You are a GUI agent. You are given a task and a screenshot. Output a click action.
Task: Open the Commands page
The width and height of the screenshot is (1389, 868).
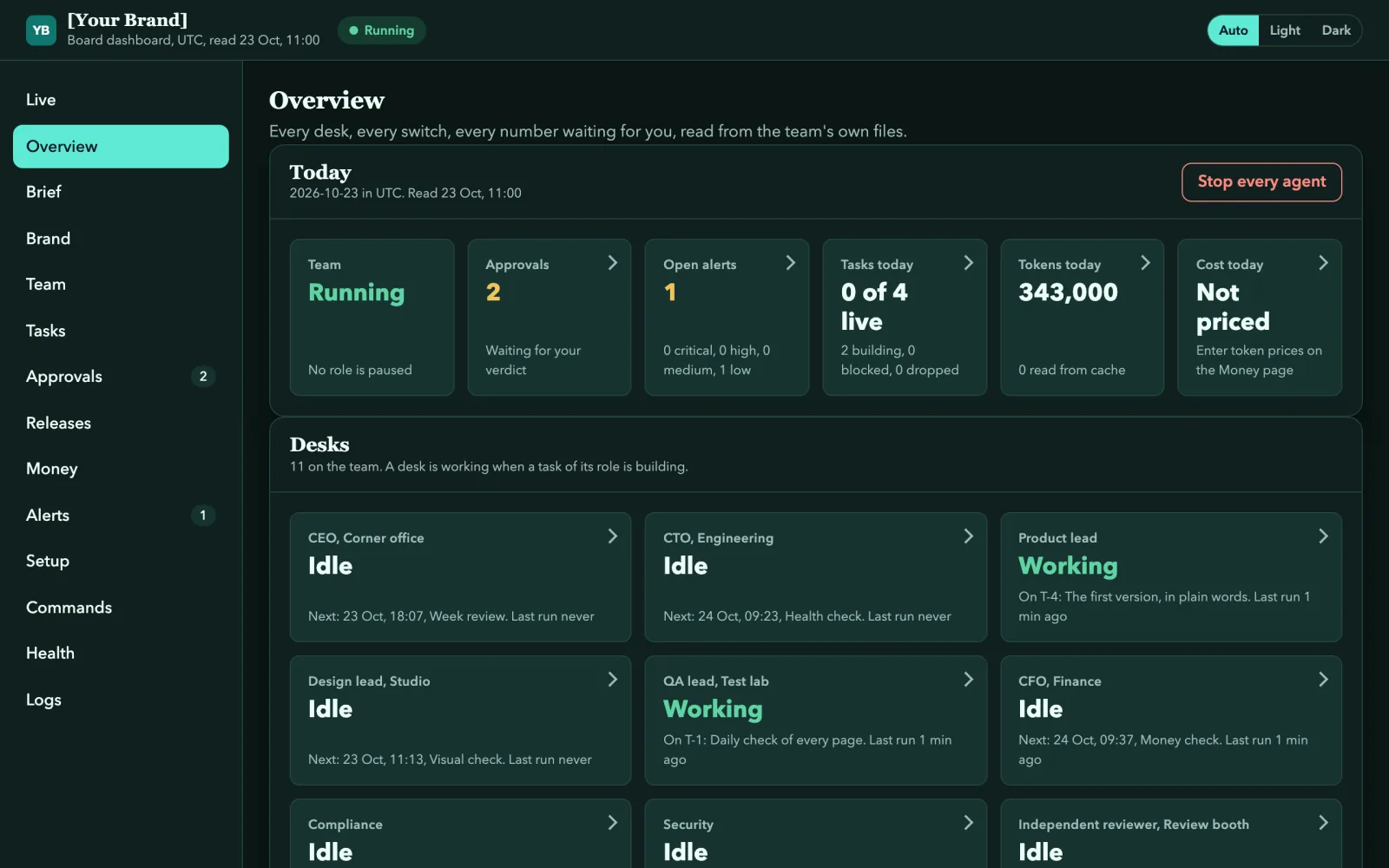point(121,608)
